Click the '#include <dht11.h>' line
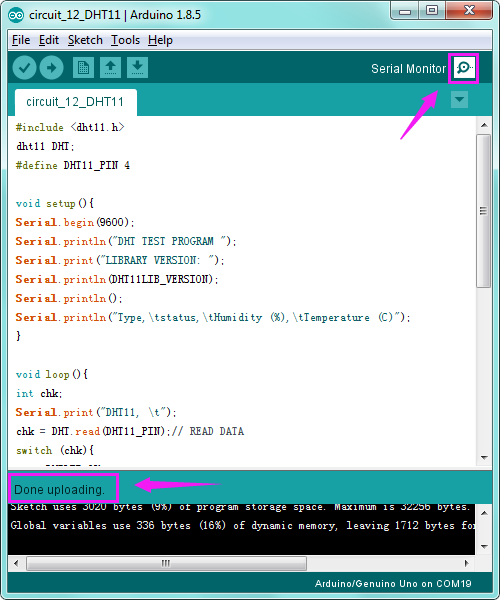Viewport: 500px width, 600px height. [70, 127]
